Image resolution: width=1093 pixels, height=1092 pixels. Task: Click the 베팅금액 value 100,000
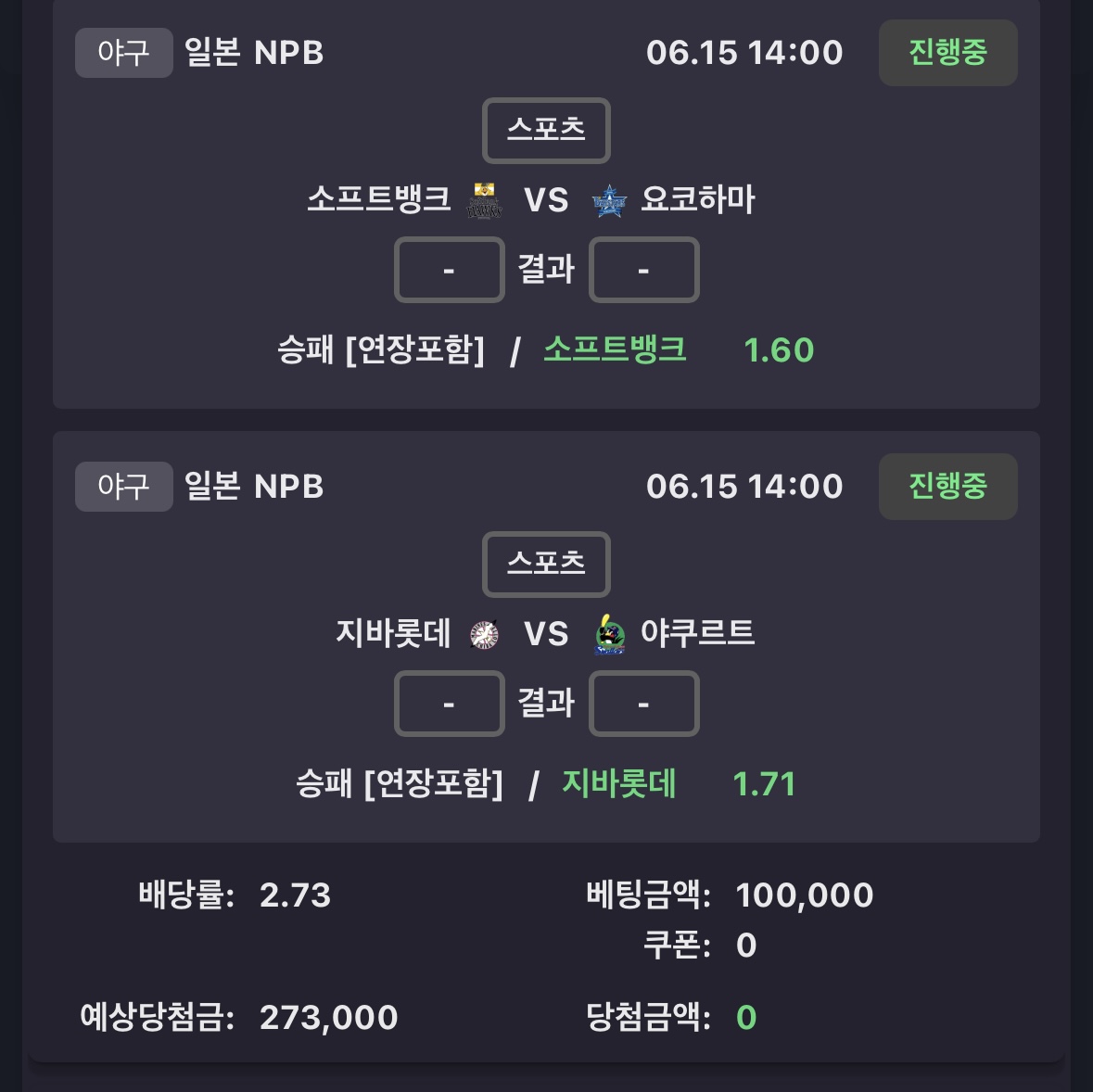coord(805,895)
